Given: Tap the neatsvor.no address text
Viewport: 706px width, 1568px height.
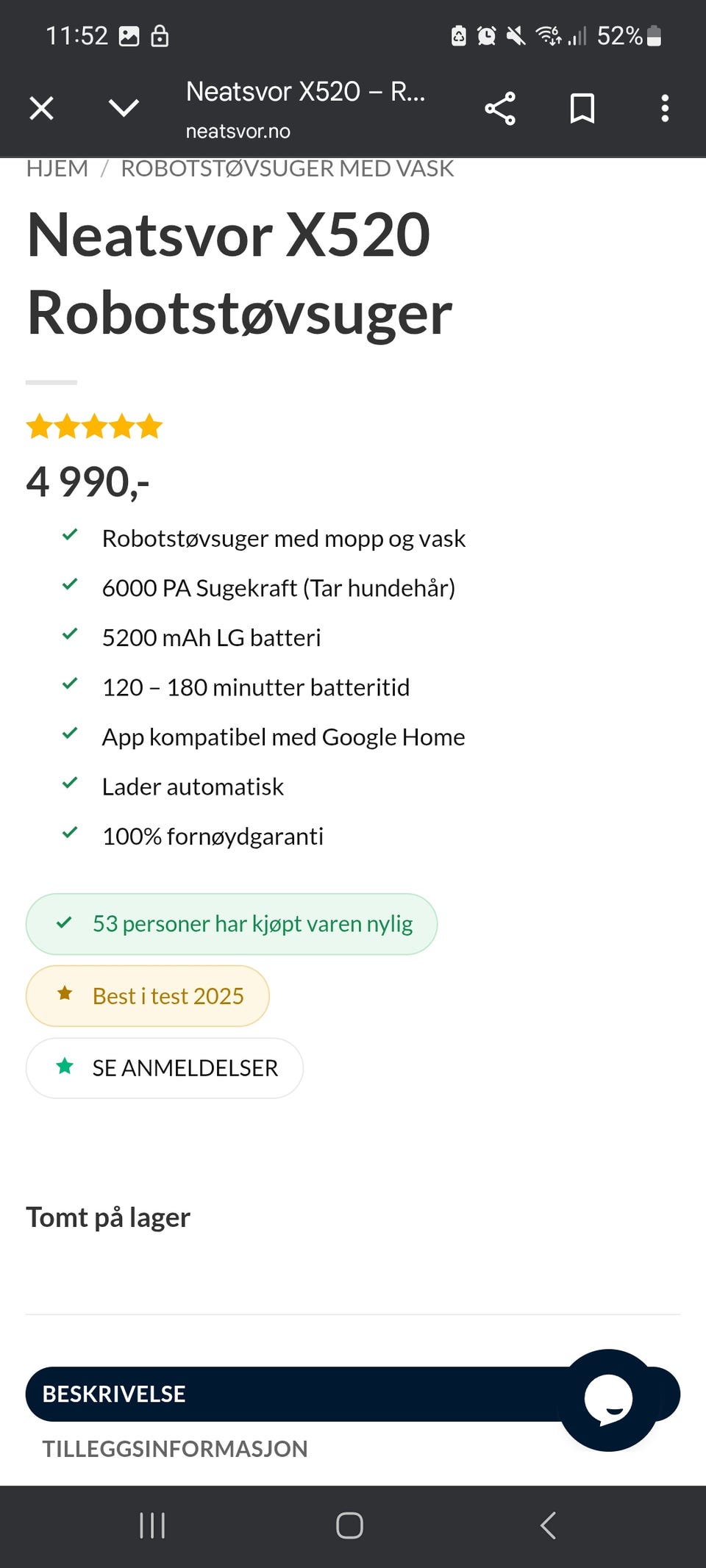Looking at the screenshot, I should (238, 132).
